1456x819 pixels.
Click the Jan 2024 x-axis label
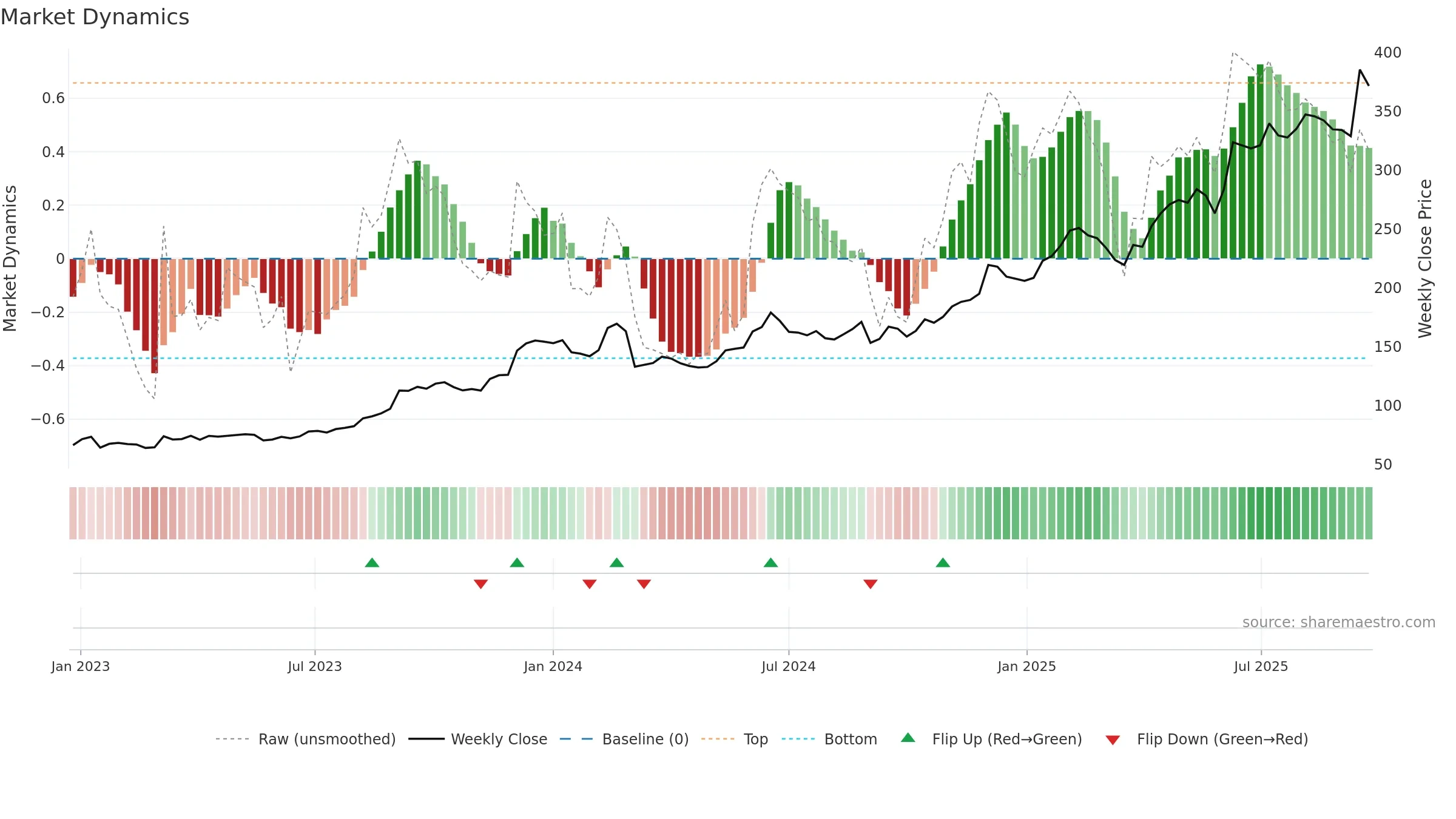point(553,666)
